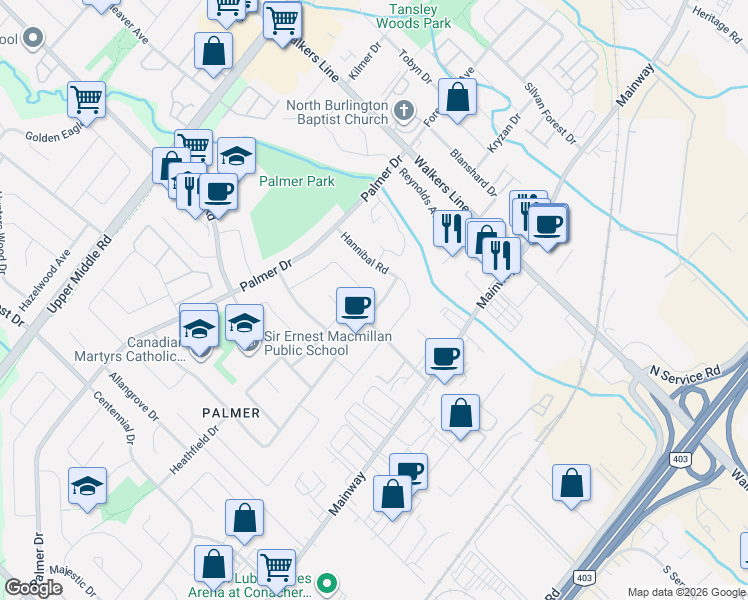Click the Canadian Martyrs Catholic label
Viewport: 748px width, 600px height.
pyautogui.click(x=130, y=349)
